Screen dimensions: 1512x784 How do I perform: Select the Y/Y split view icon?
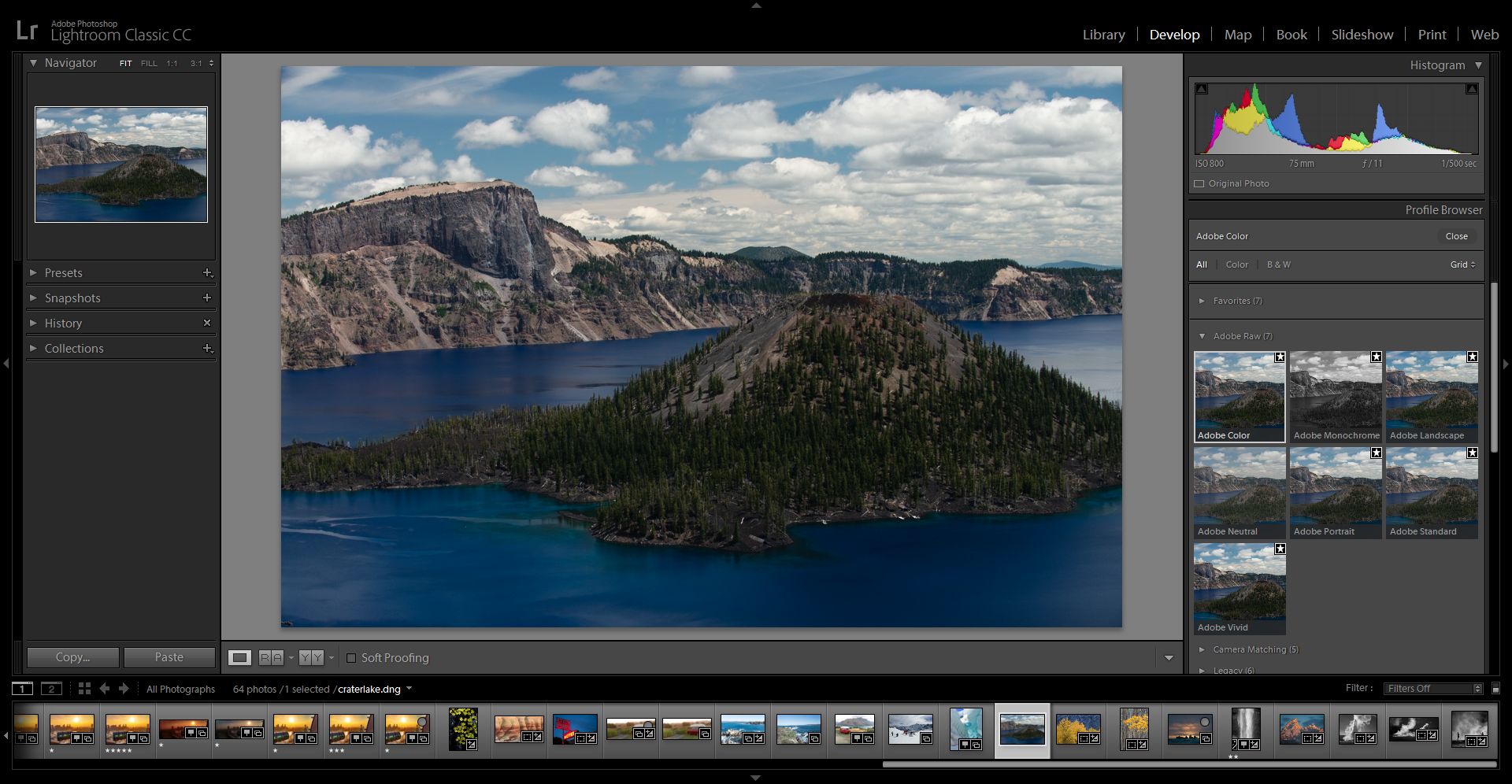pos(311,658)
